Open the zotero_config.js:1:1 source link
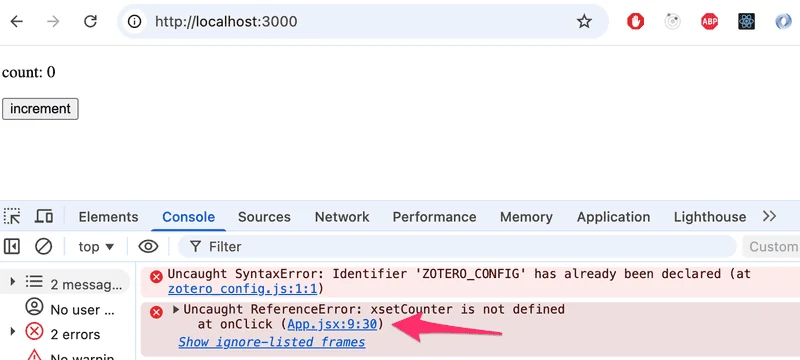Screen dimensions: 800x360 (243, 289)
